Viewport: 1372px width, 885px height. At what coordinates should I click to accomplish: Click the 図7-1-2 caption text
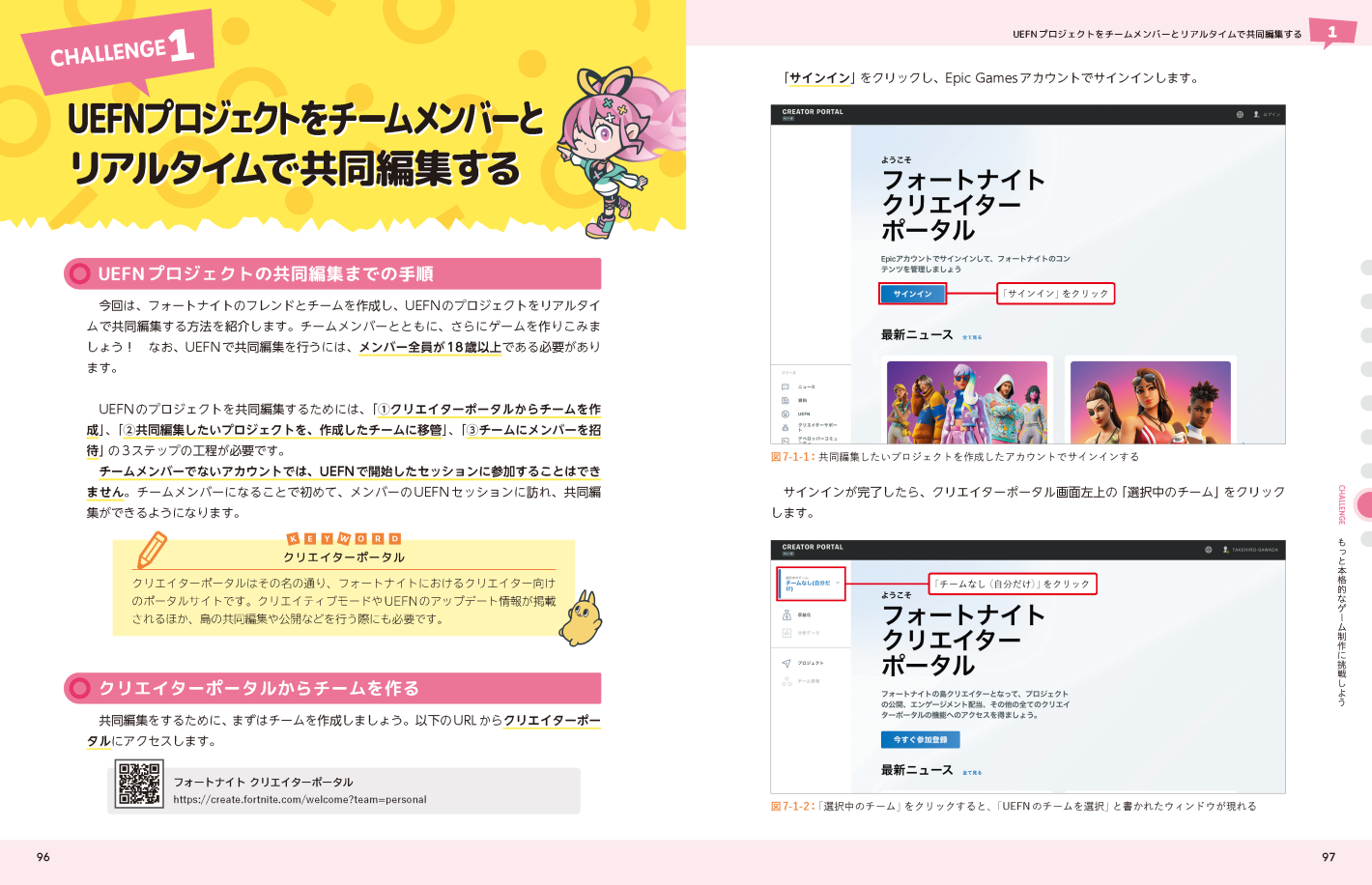click(1014, 806)
